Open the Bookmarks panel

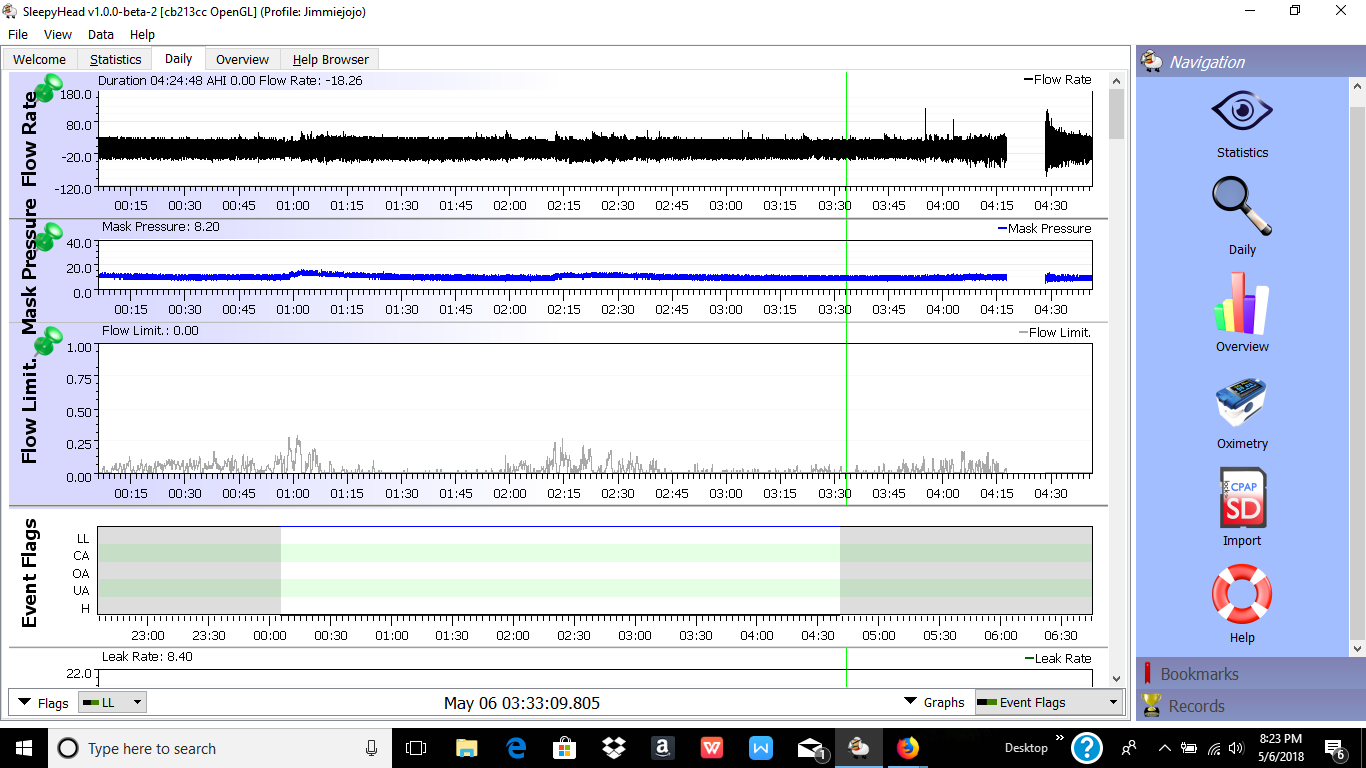(x=1242, y=674)
